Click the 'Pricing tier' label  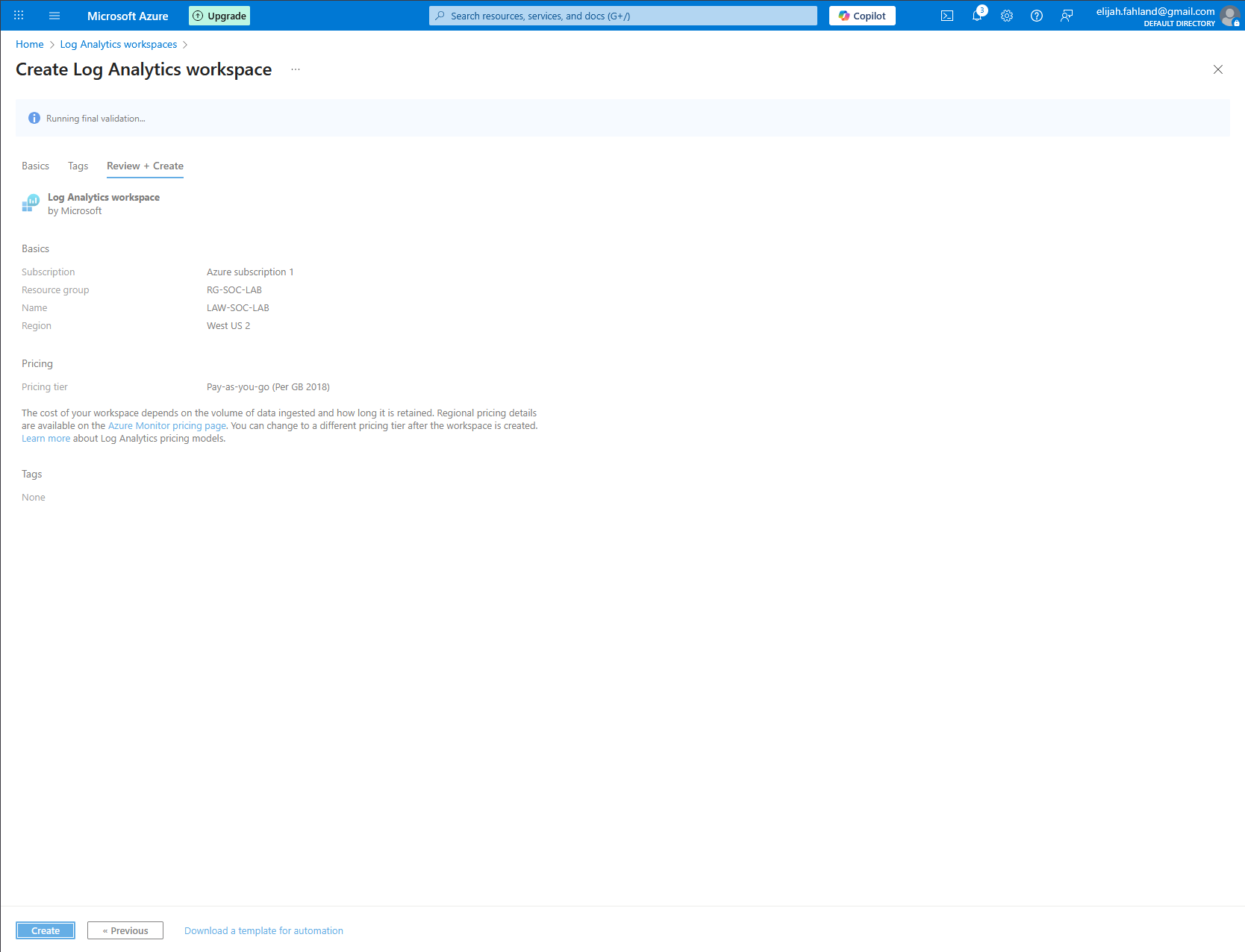tap(45, 386)
